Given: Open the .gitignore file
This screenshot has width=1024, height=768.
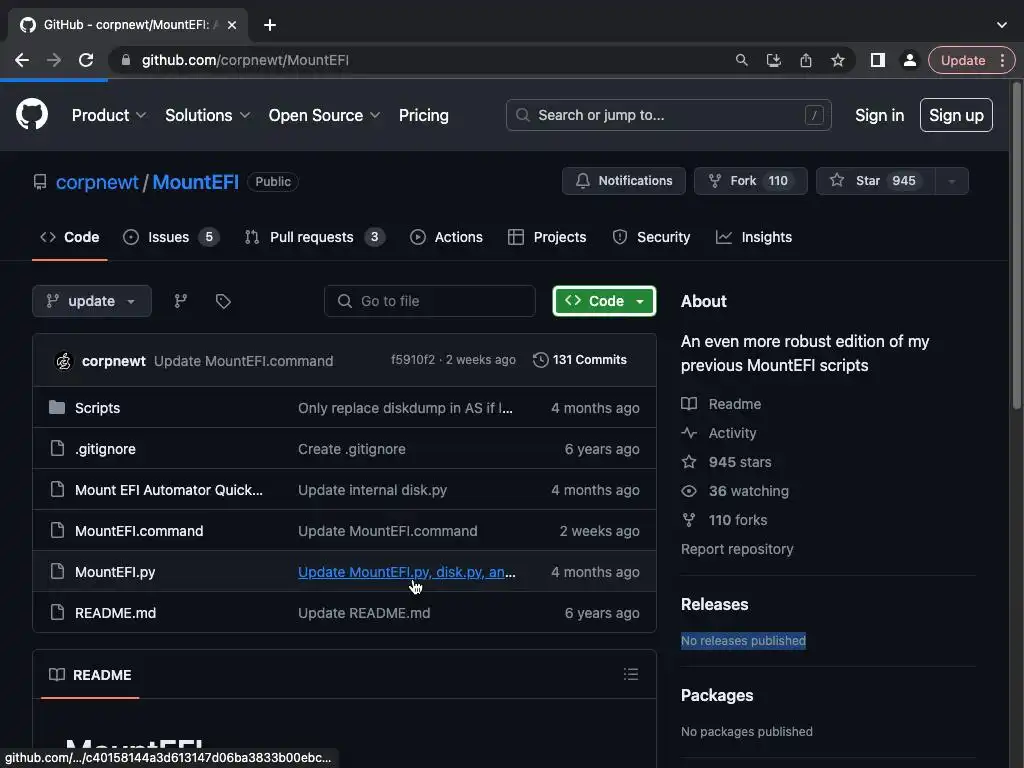Looking at the screenshot, I should coord(105,449).
